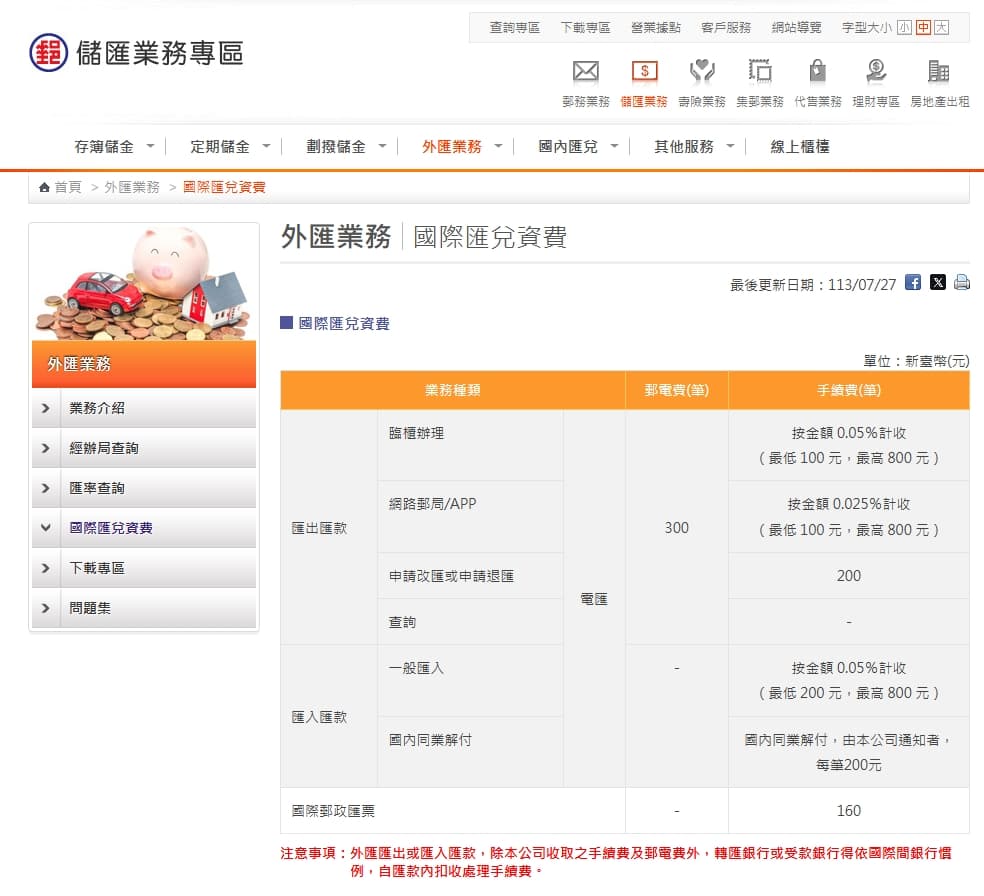Open 查詢專區 top link

[515, 28]
